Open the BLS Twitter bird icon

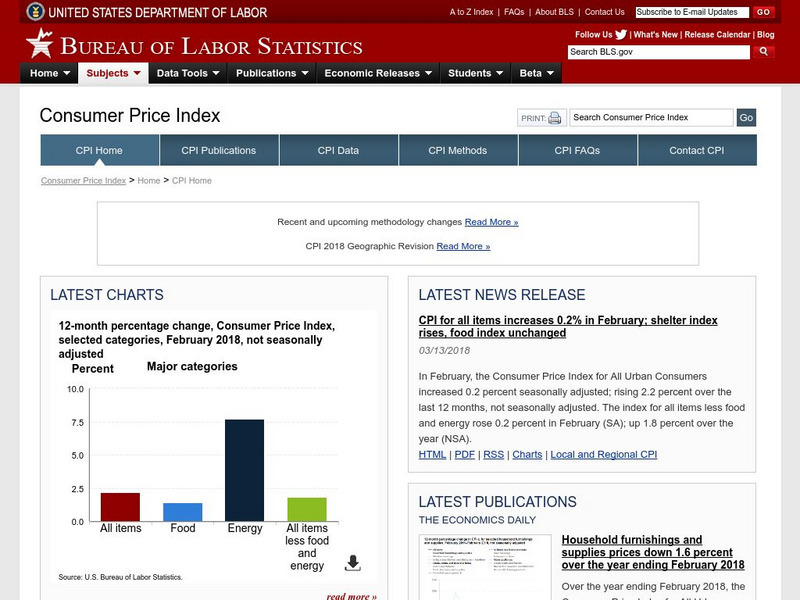click(x=621, y=35)
